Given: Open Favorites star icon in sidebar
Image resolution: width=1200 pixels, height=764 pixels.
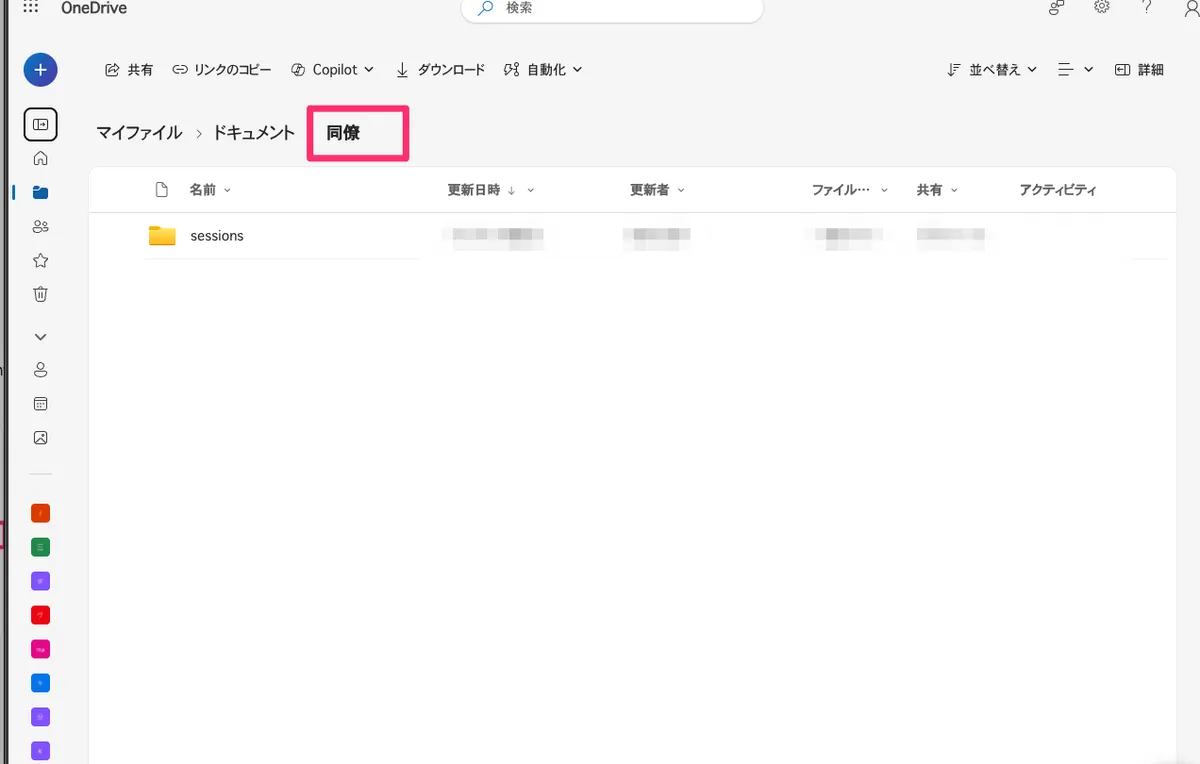Looking at the screenshot, I should point(41,260).
